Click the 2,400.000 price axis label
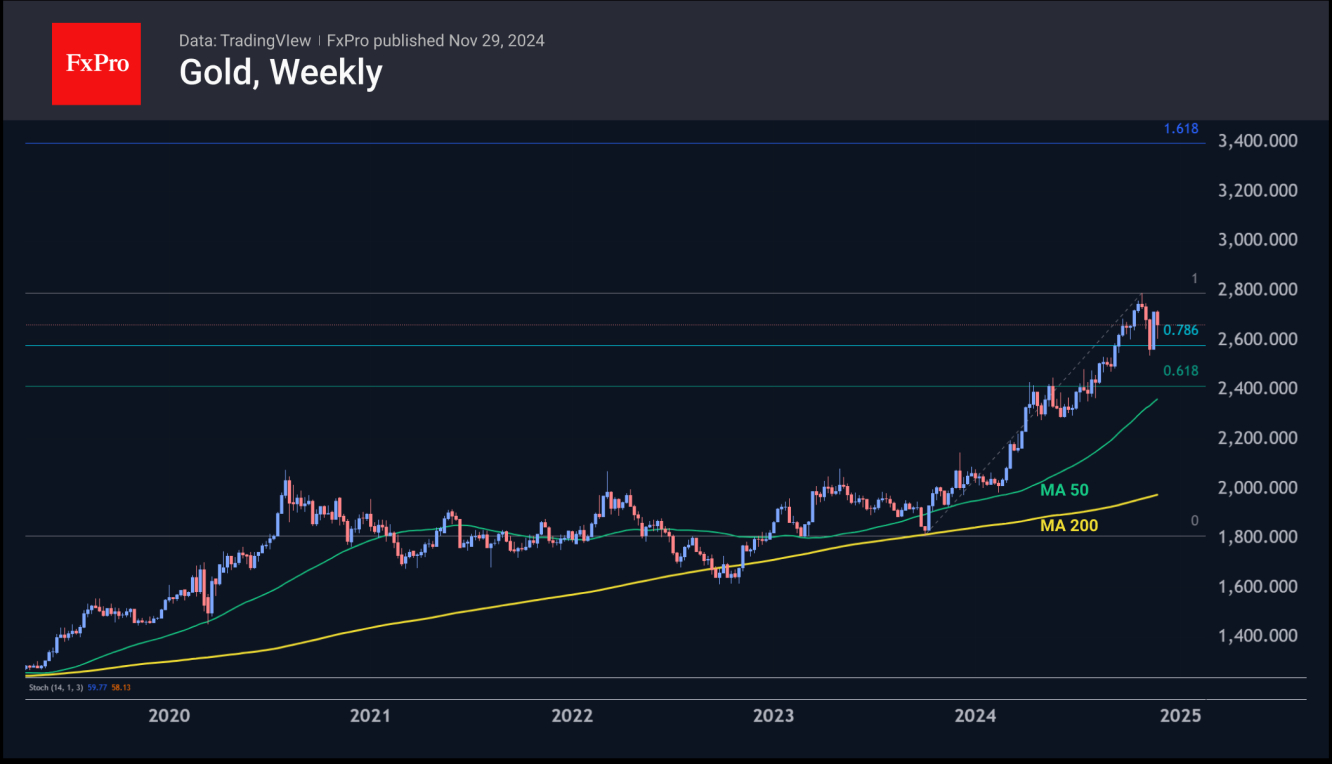1332x764 pixels. point(1258,388)
